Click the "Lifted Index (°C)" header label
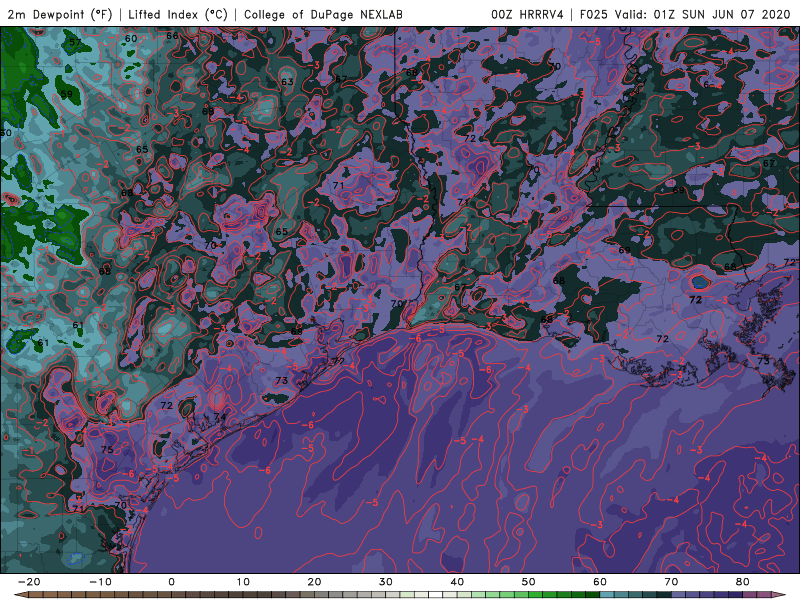800x600 pixels. pos(178,14)
